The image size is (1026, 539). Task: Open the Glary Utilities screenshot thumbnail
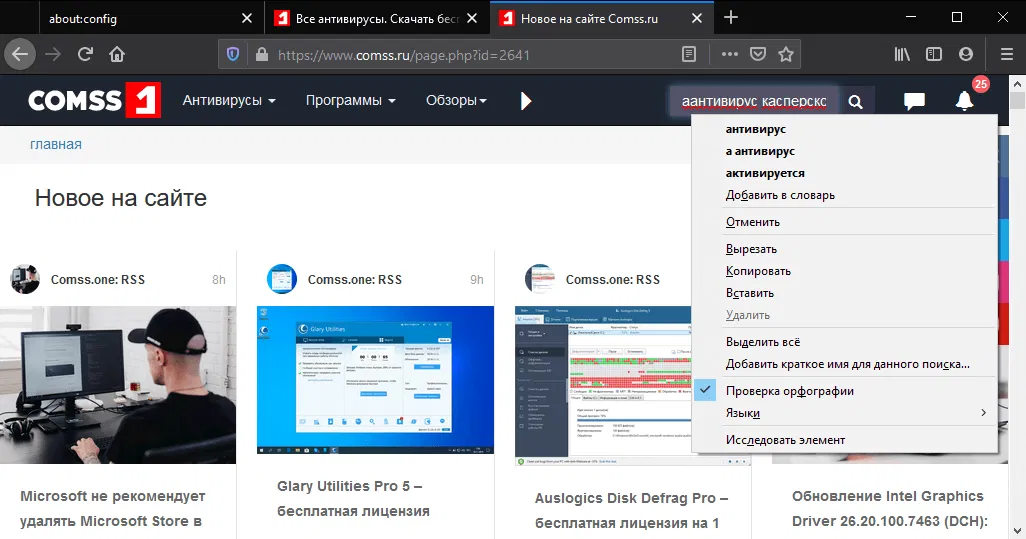click(x=375, y=380)
